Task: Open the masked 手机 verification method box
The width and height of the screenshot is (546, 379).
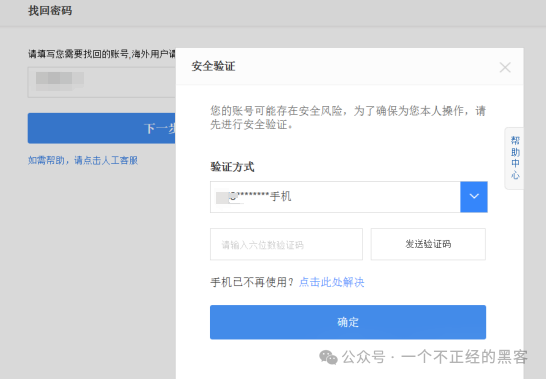Action: click(x=335, y=197)
